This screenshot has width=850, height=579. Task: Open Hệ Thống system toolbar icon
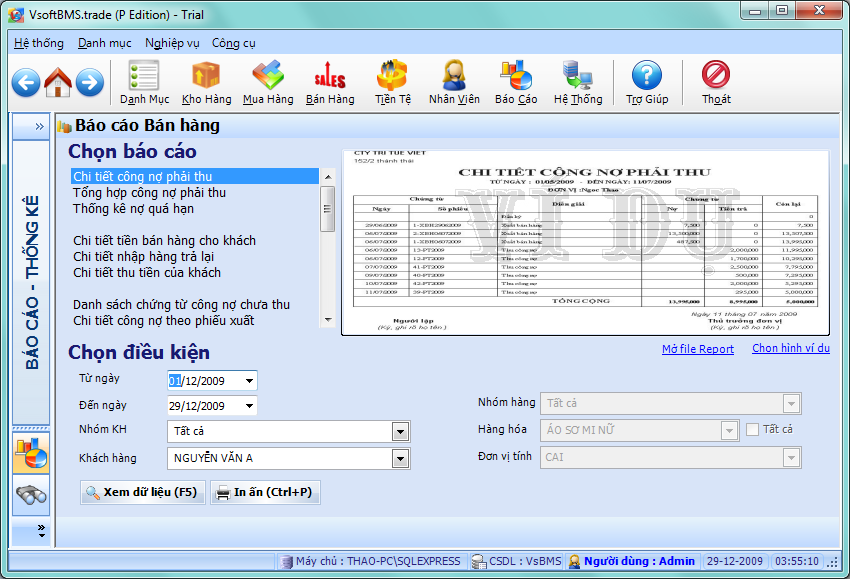[x=578, y=82]
